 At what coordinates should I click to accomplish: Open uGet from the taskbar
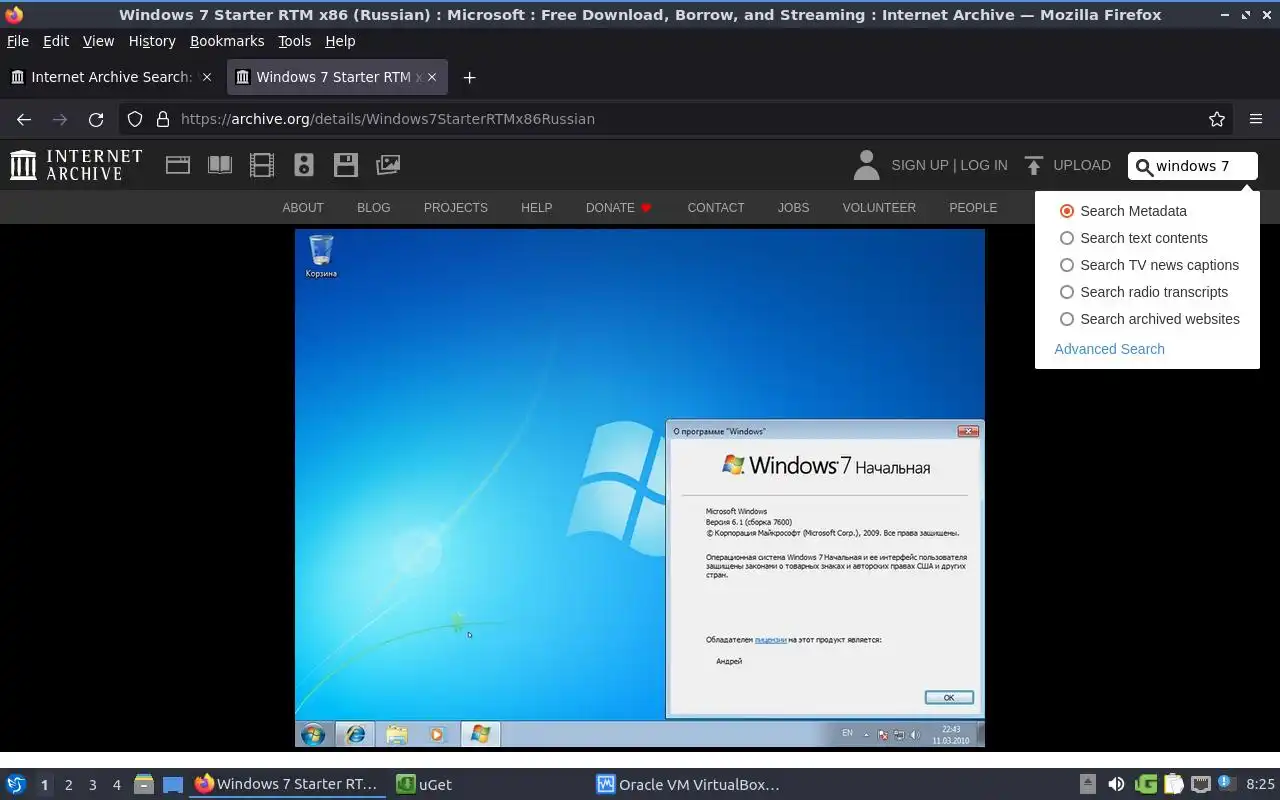424,785
